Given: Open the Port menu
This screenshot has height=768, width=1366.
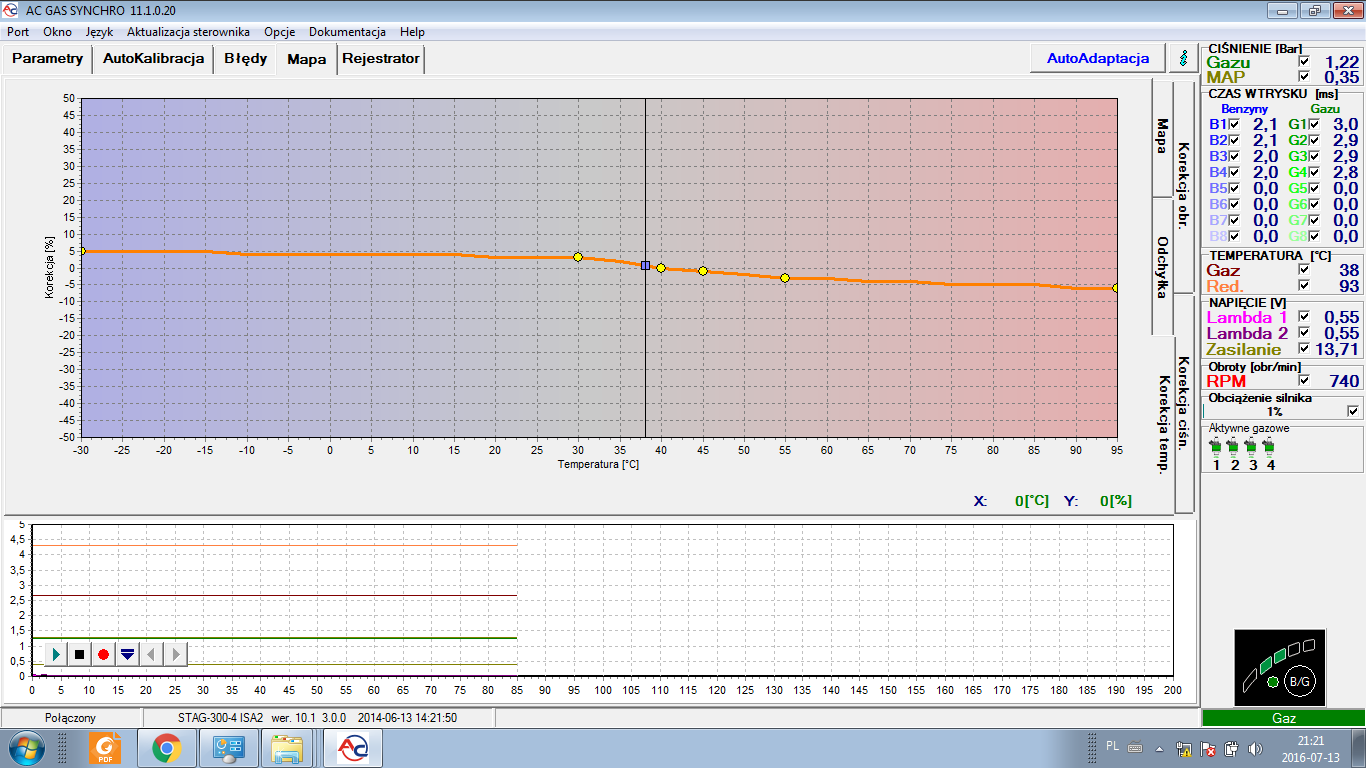Looking at the screenshot, I should coord(18,32).
